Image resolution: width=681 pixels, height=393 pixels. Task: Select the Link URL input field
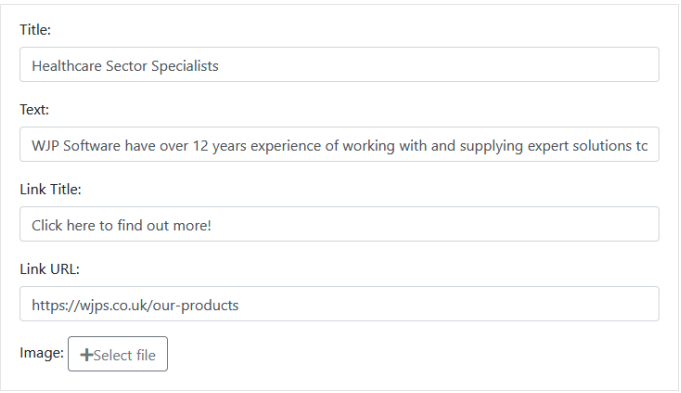point(339,304)
